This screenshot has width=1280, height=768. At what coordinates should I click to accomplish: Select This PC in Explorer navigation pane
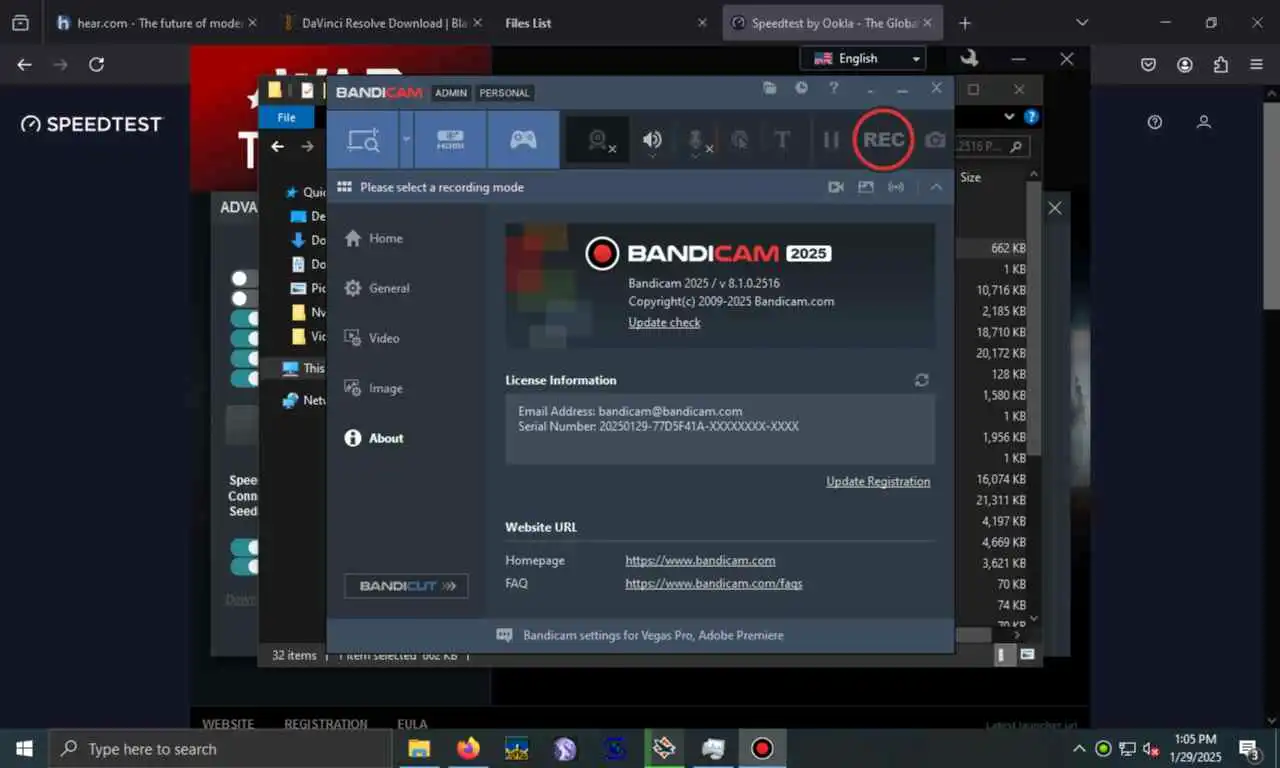(303, 368)
